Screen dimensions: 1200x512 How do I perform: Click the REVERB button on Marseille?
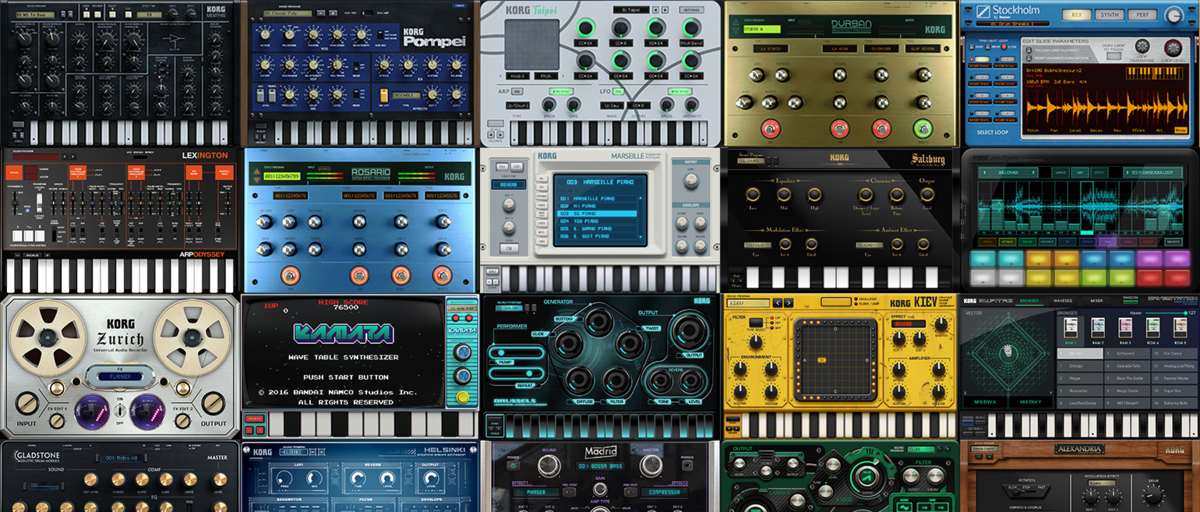pos(509,185)
